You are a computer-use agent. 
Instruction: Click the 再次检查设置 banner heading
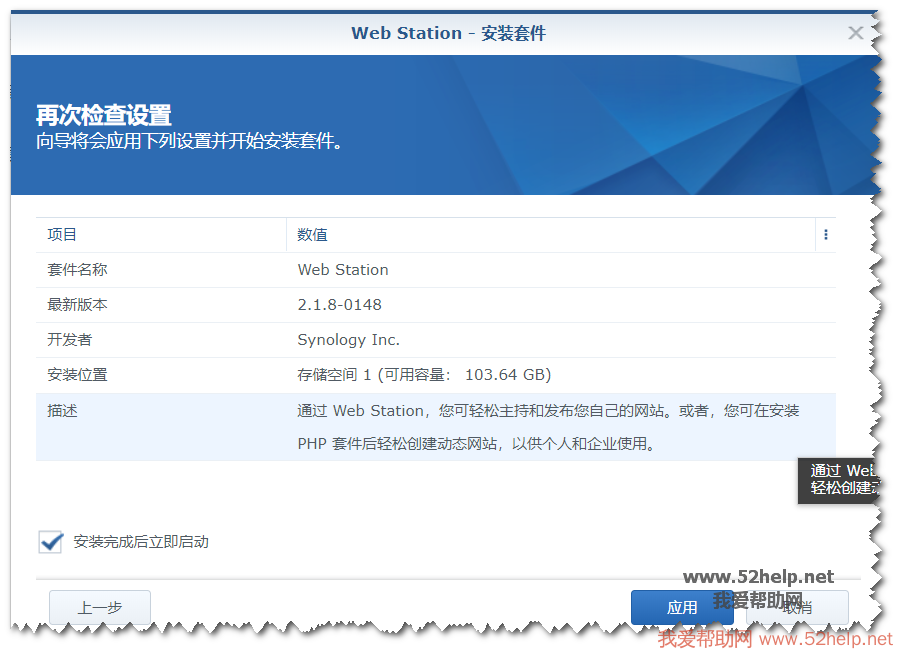(x=104, y=115)
